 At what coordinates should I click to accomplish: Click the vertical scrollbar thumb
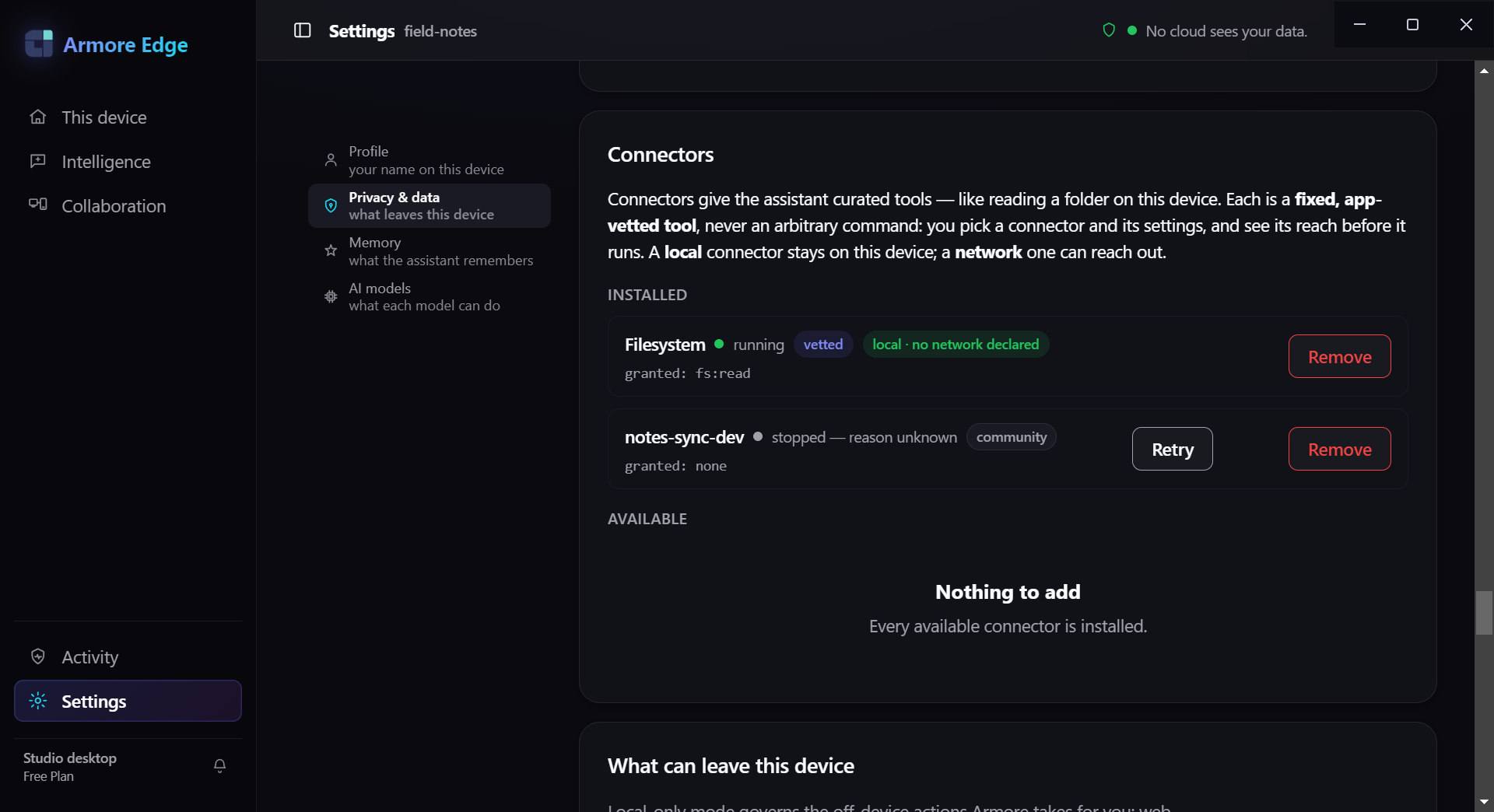coord(1484,613)
